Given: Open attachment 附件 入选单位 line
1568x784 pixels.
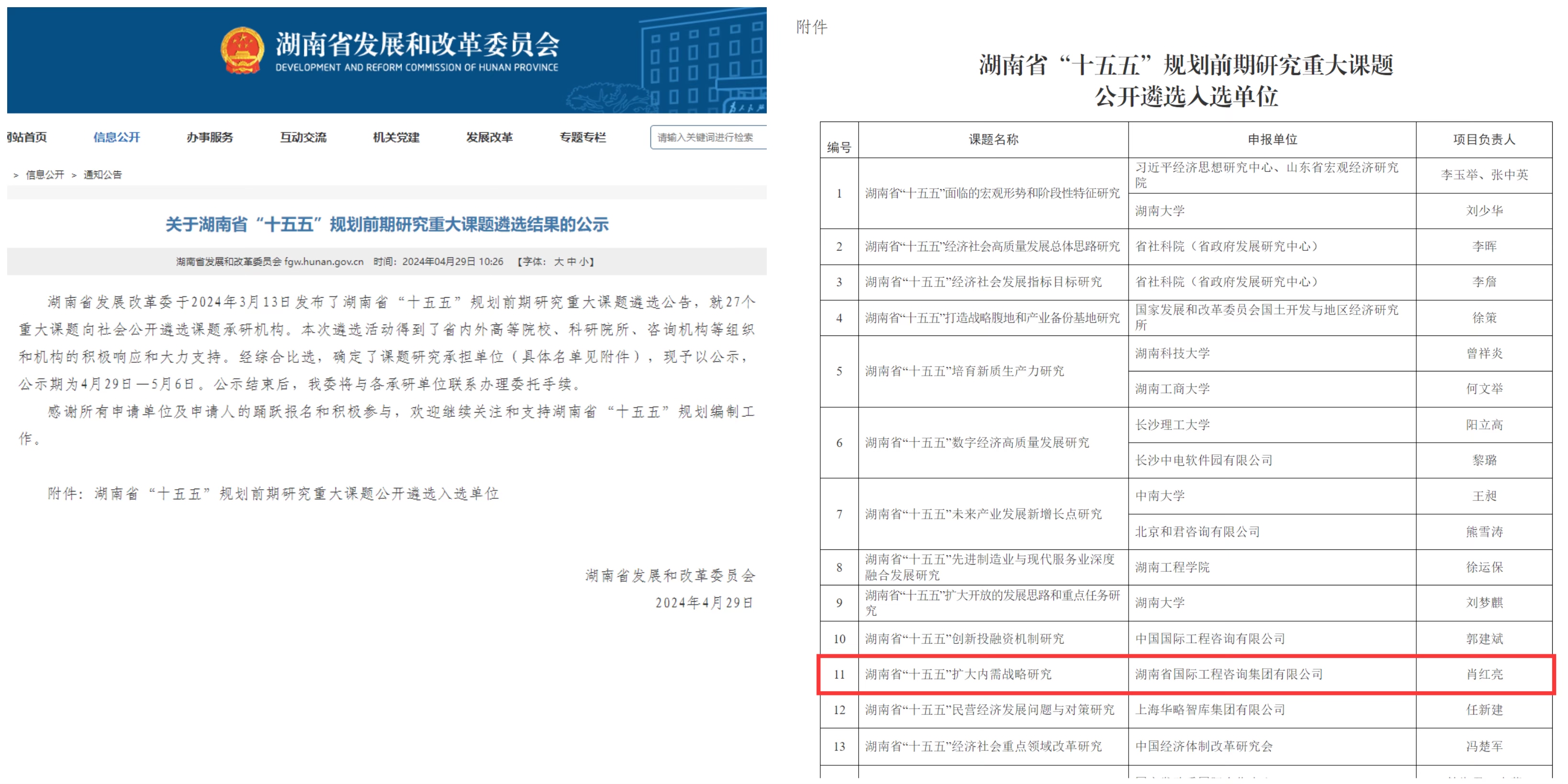Looking at the screenshot, I should pos(273,493).
